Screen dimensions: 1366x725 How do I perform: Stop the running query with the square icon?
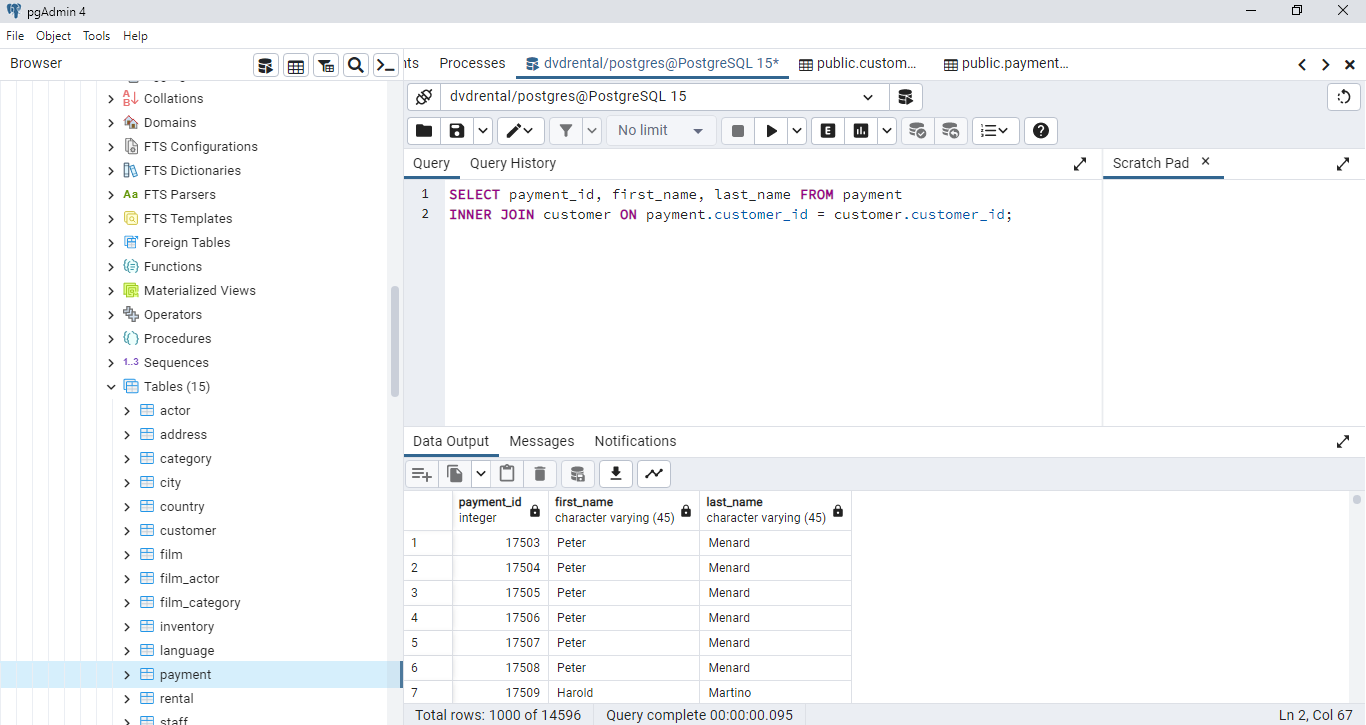[738, 131]
